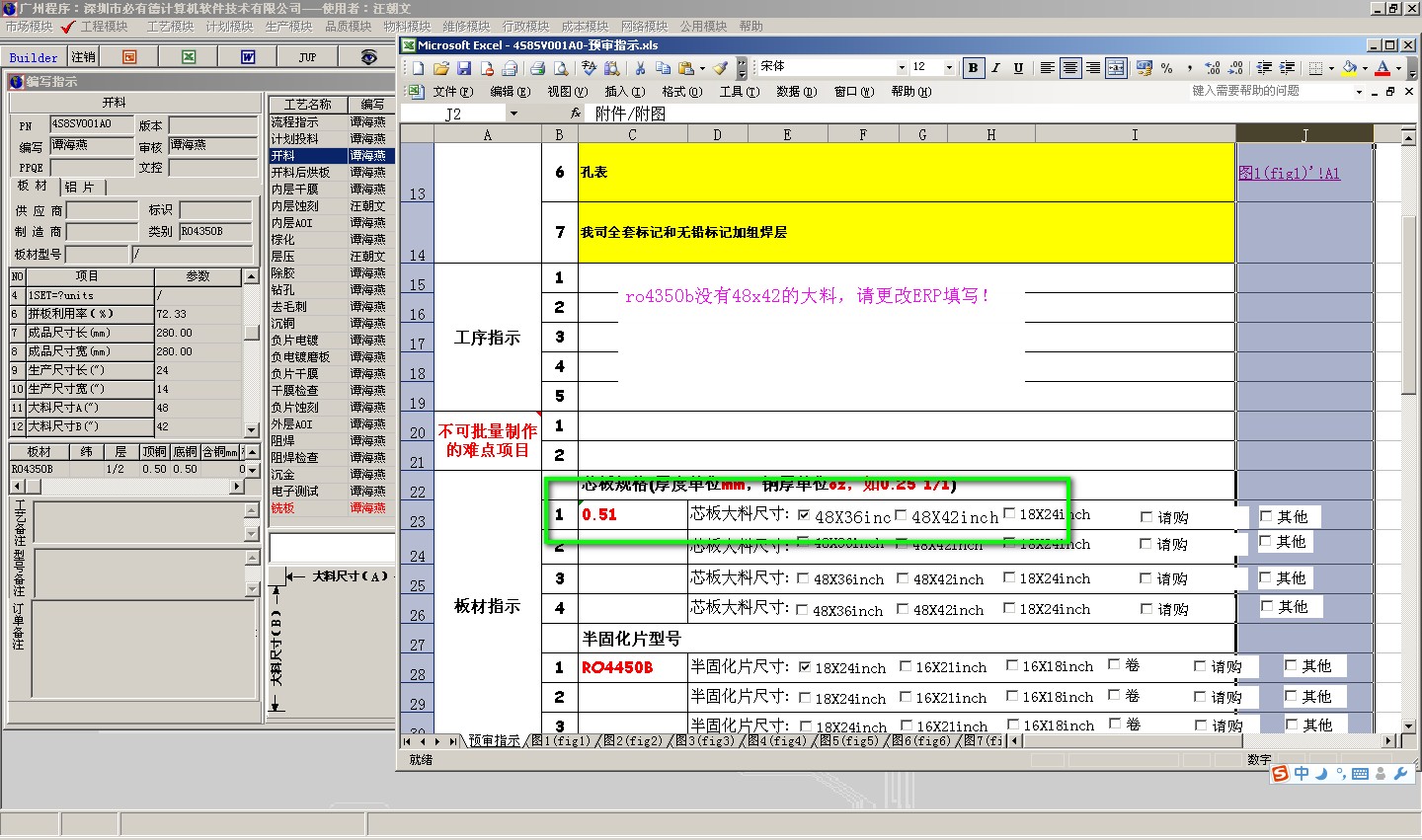Apply the Currency style icon
Screen dimensions: 1422x840
1144,68
